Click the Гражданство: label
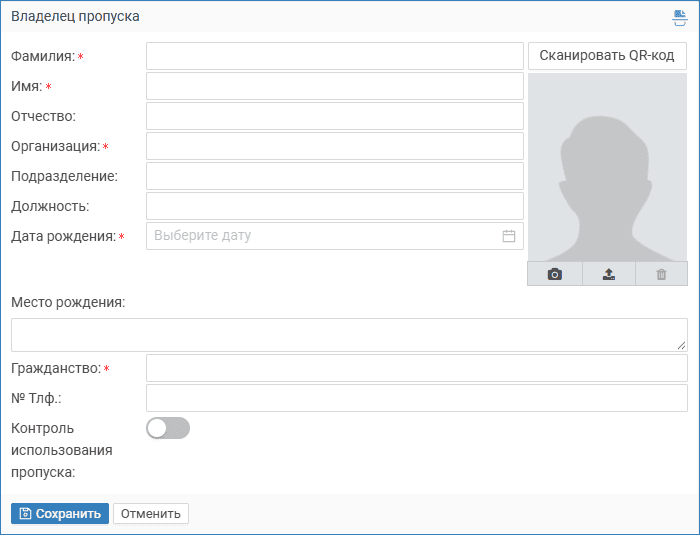 point(56,368)
